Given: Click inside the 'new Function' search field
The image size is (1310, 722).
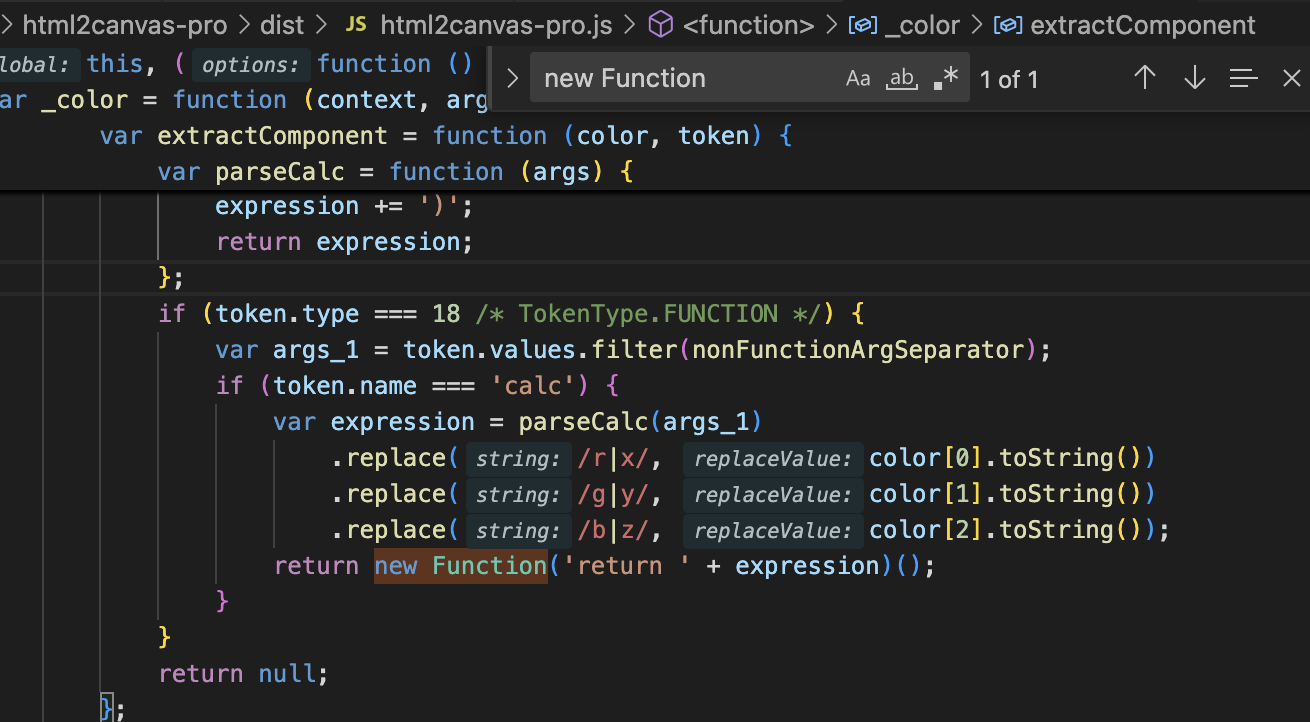Looking at the screenshot, I should tap(680, 78).
